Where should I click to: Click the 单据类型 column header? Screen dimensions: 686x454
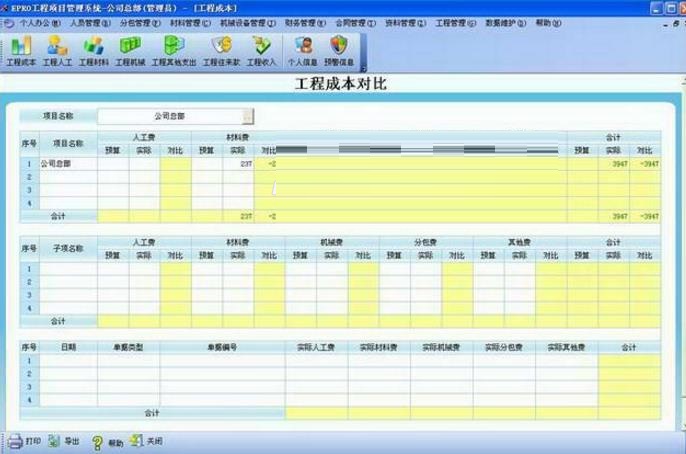pyautogui.click(x=128, y=347)
